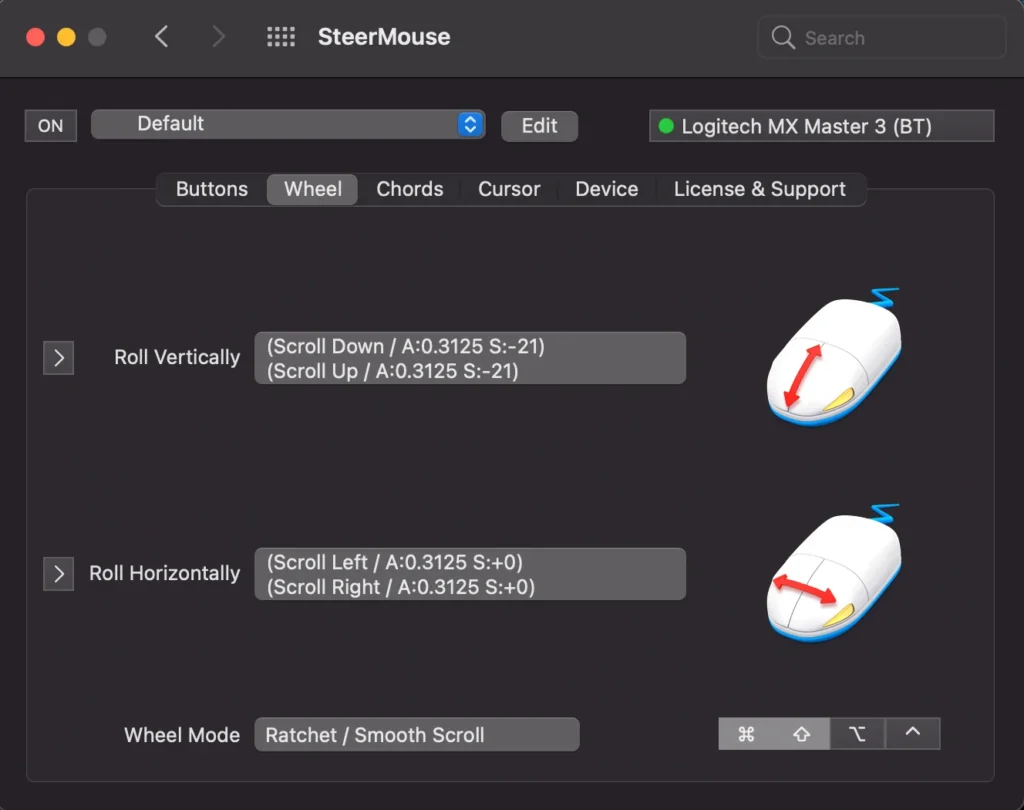Open the Wheel Mode selector

click(416, 735)
